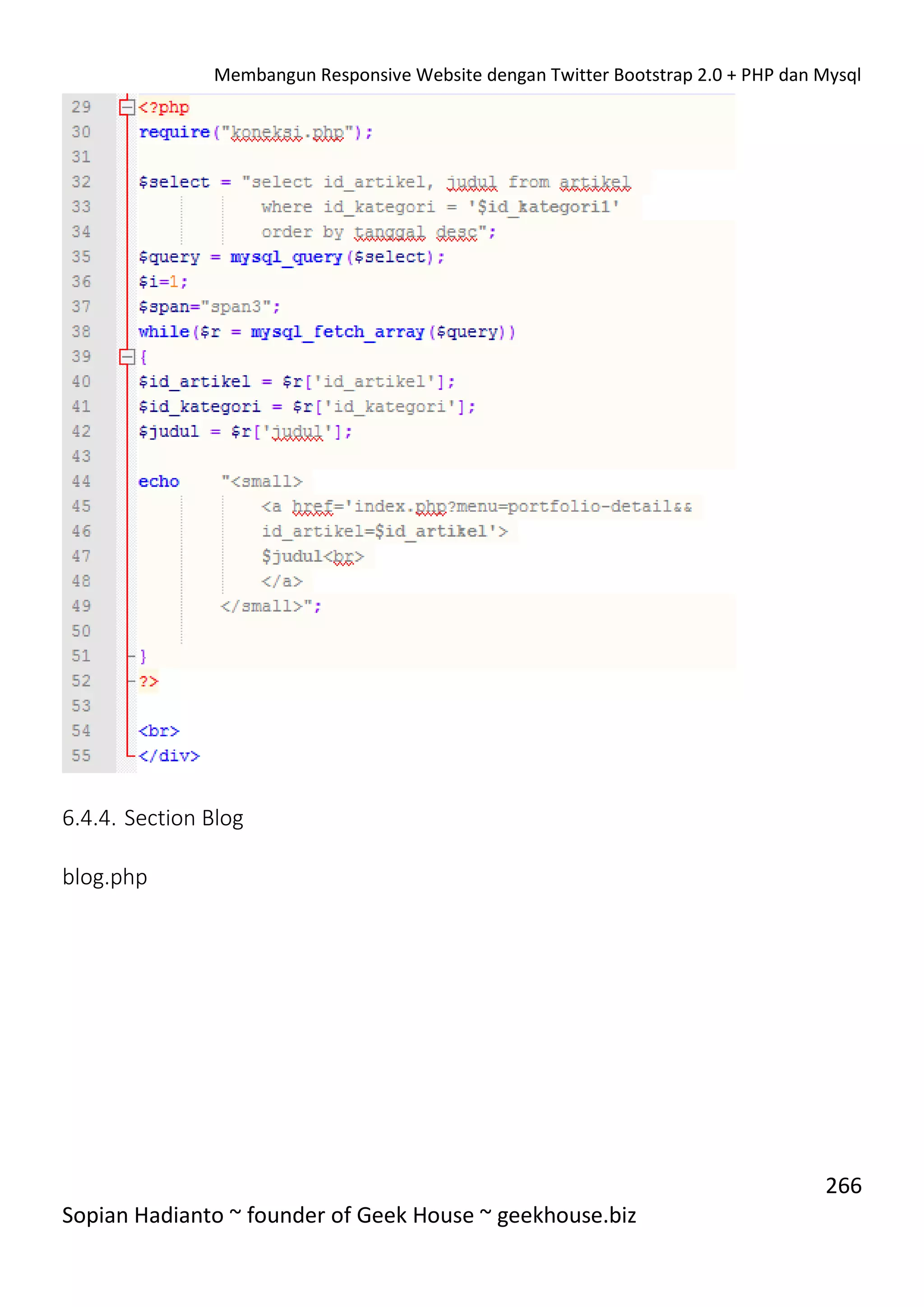
Task: Click the '6.4.4. Section Blog' heading
Action: point(152,818)
